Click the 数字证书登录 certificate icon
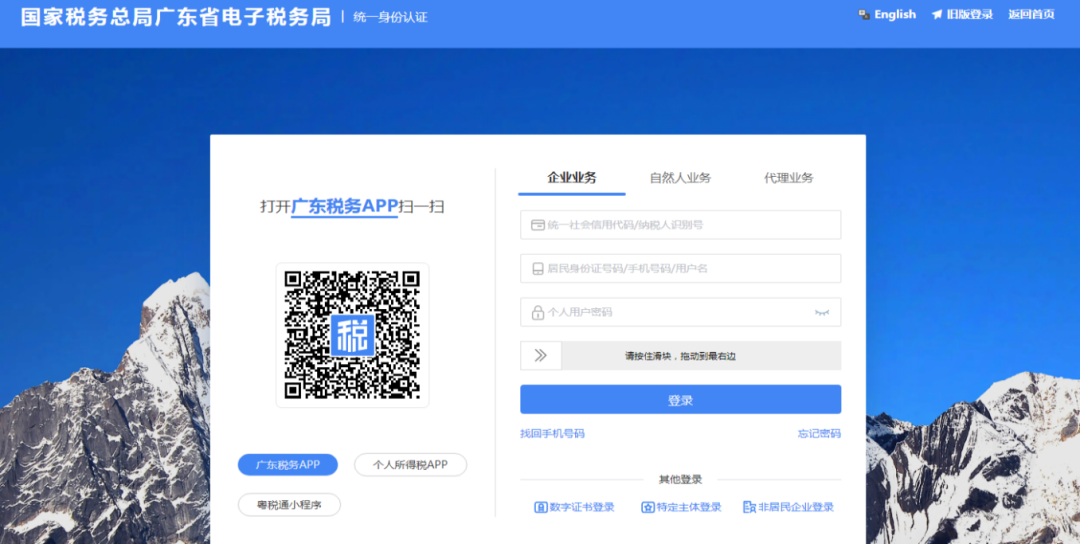This screenshot has height=544, width=1080. (x=541, y=508)
